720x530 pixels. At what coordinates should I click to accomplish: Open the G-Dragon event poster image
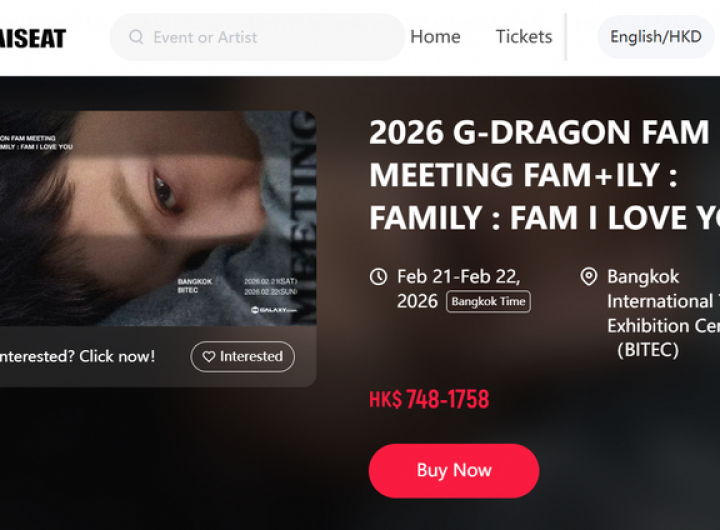[150, 218]
